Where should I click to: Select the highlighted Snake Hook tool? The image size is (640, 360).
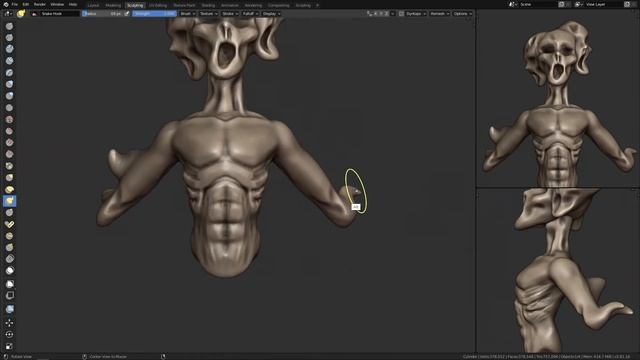coord(9,201)
